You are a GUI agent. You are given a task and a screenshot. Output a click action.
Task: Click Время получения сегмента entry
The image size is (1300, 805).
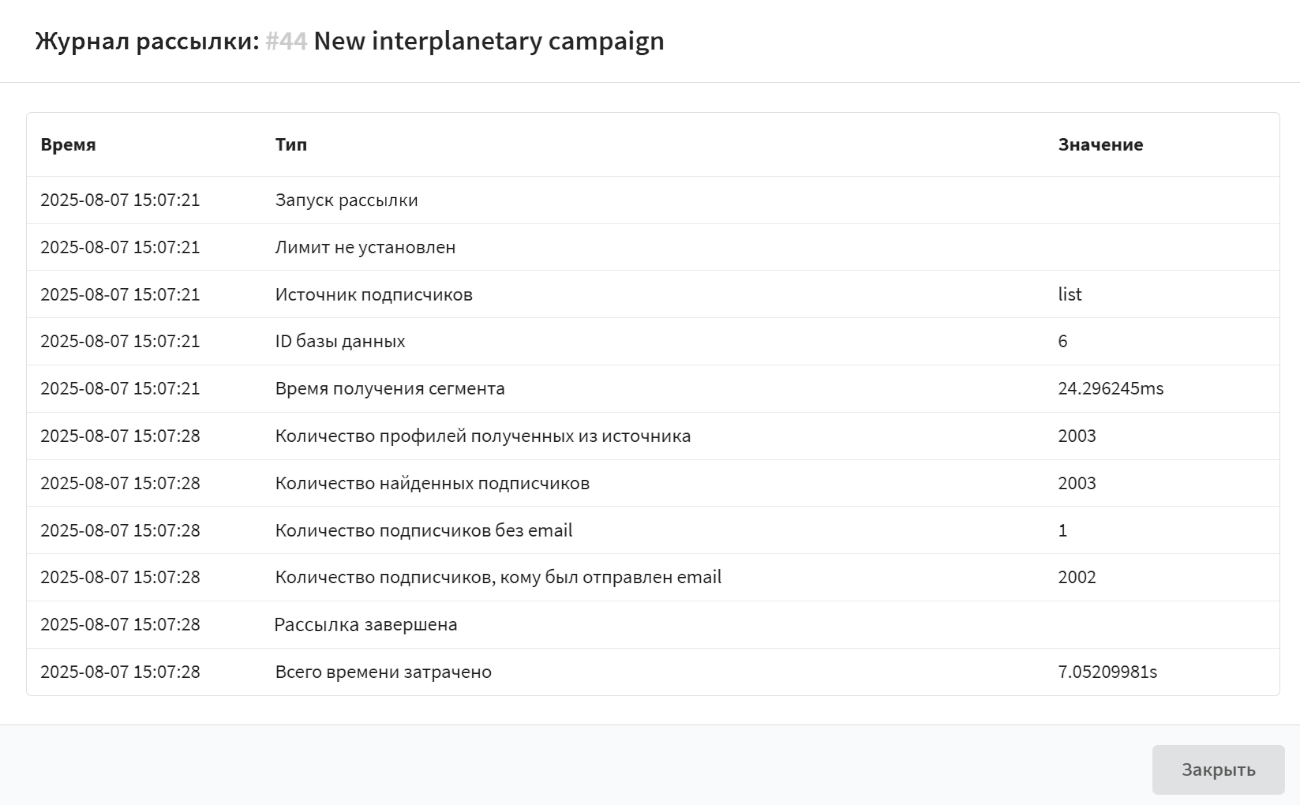pos(389,389)
